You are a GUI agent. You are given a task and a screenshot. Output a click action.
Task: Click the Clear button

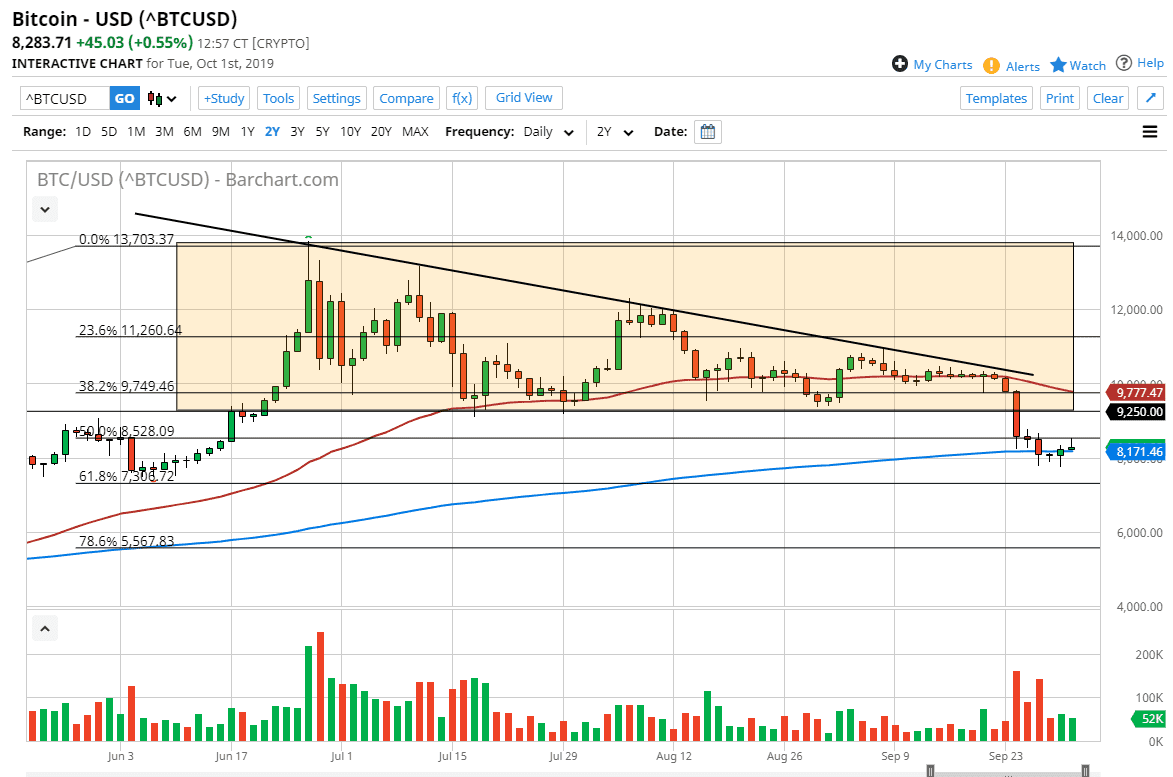1107,98
